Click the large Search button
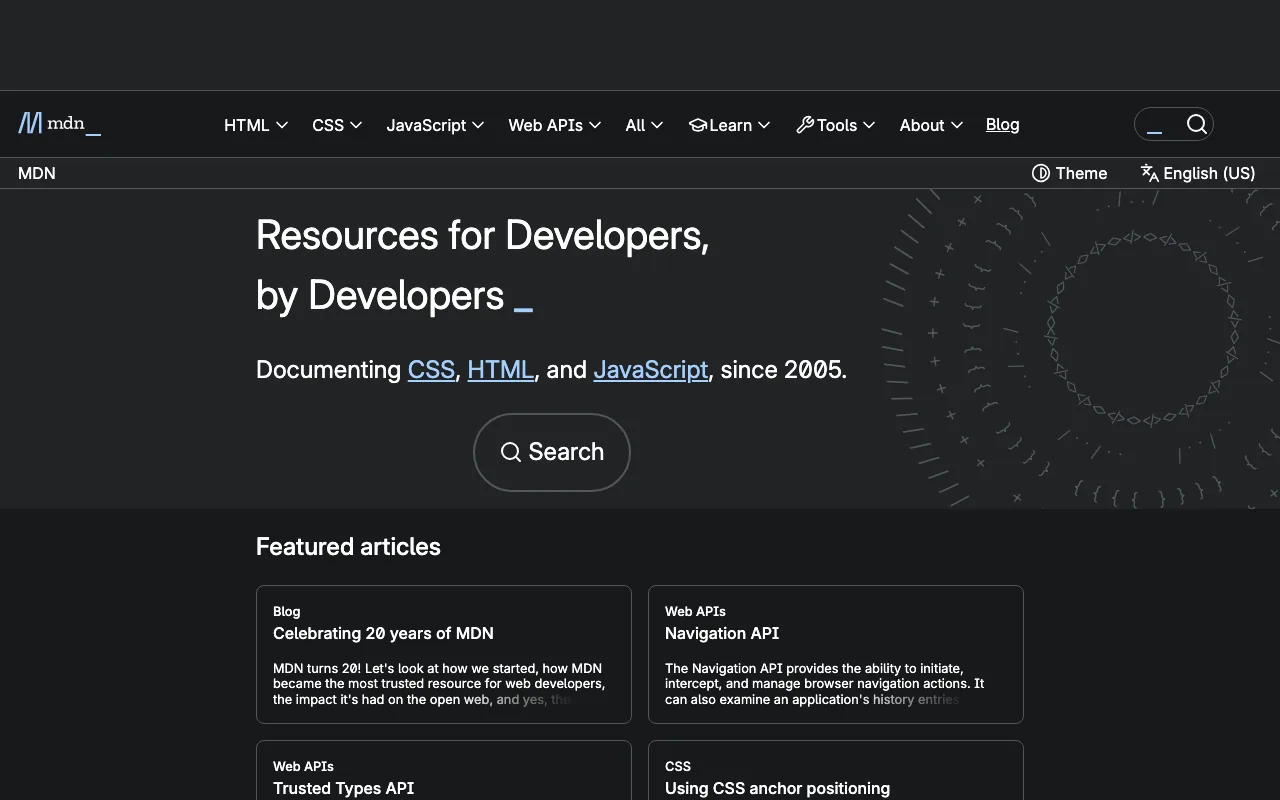The width and height of the screenshot is (1280, 800). 552,452
